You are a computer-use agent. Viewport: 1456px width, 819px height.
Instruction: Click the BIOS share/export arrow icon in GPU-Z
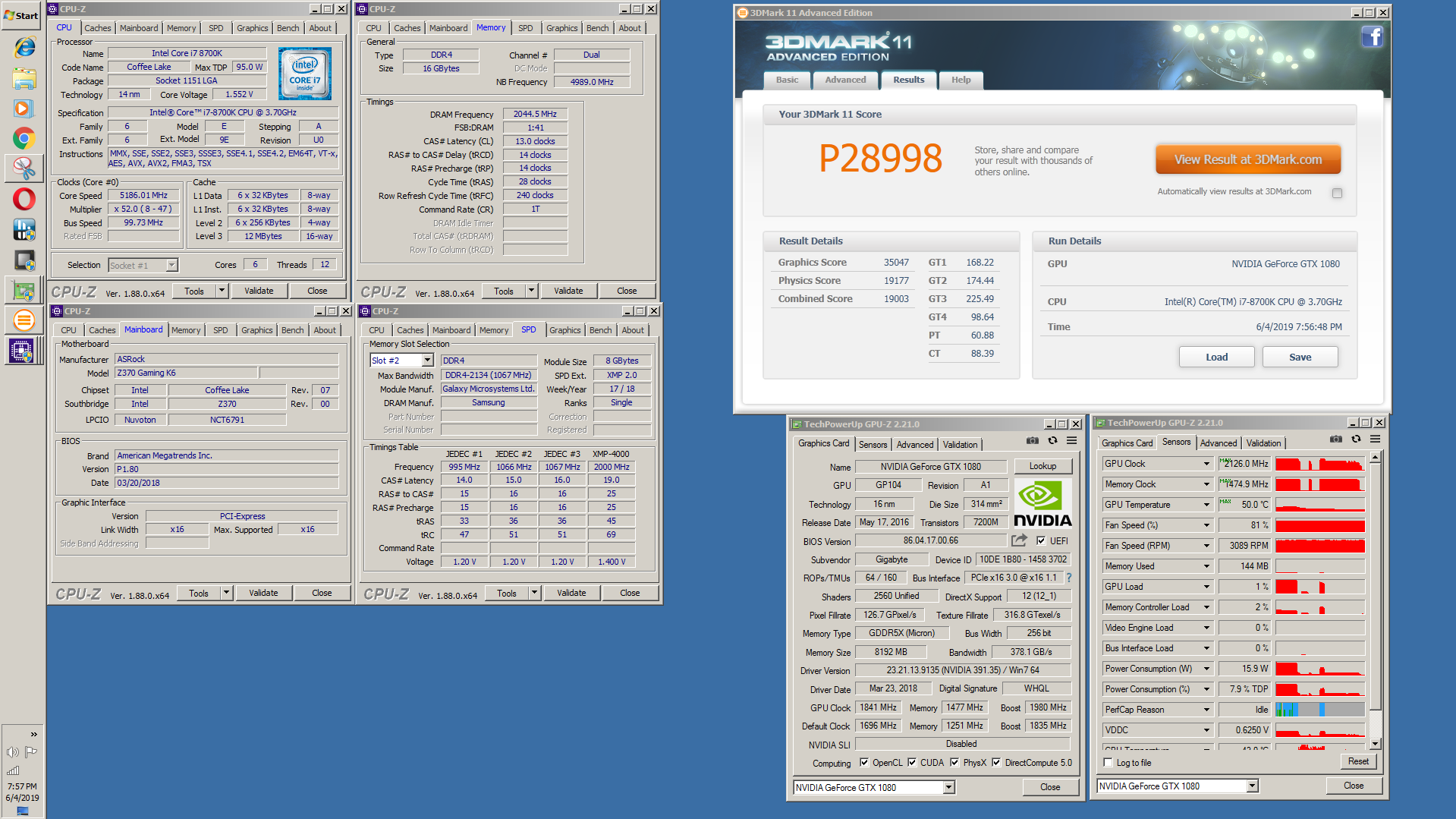[1019, 540]
